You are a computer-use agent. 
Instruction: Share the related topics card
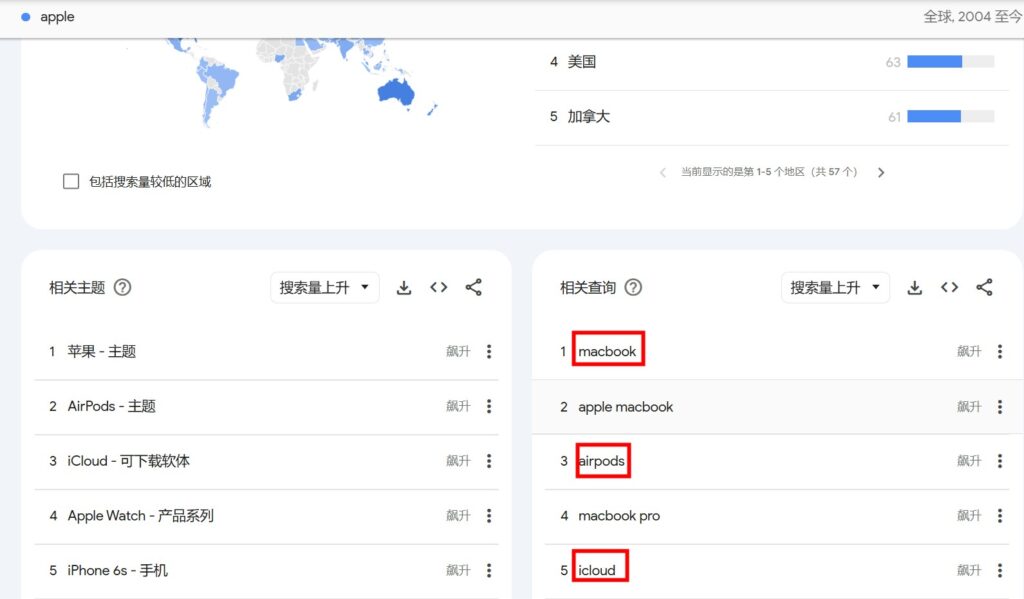[x=473, y=287]
